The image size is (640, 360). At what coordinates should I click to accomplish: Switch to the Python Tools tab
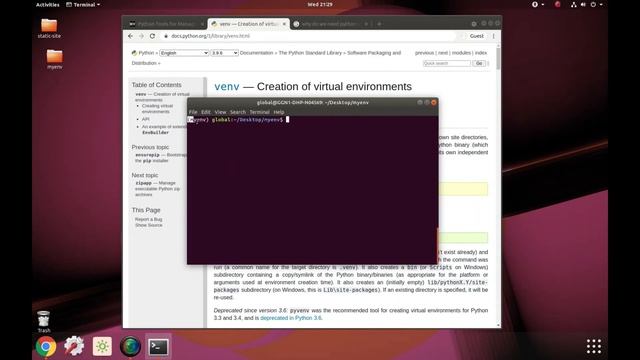[165, 24]
